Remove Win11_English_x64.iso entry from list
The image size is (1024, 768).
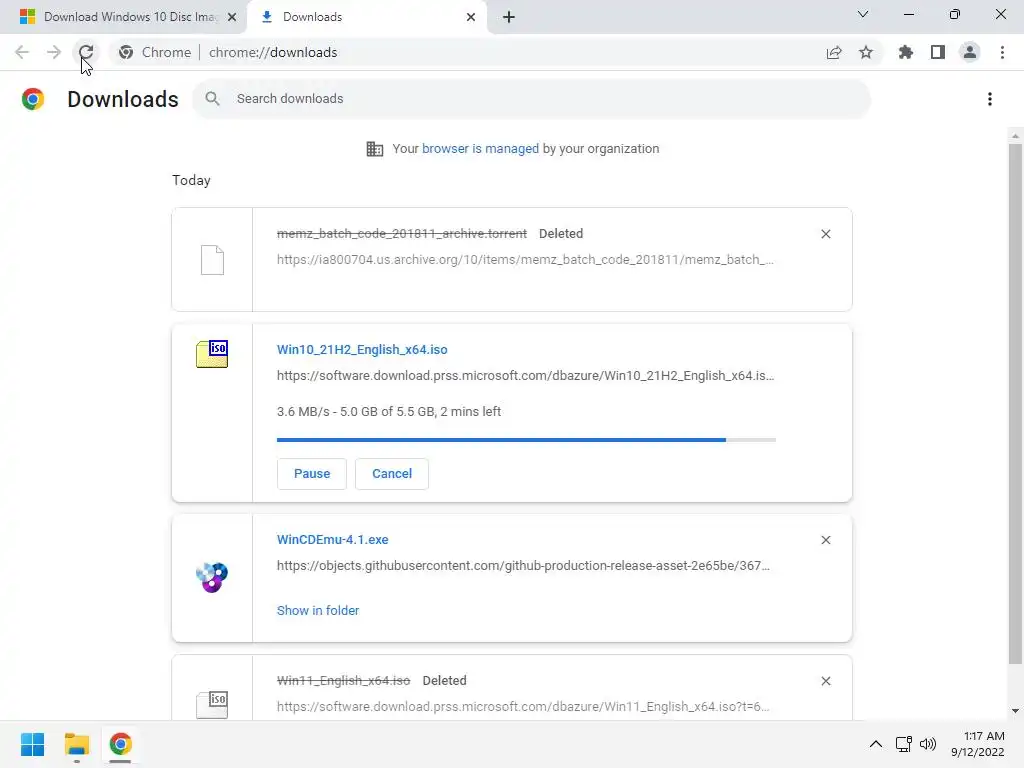(825, 681)
